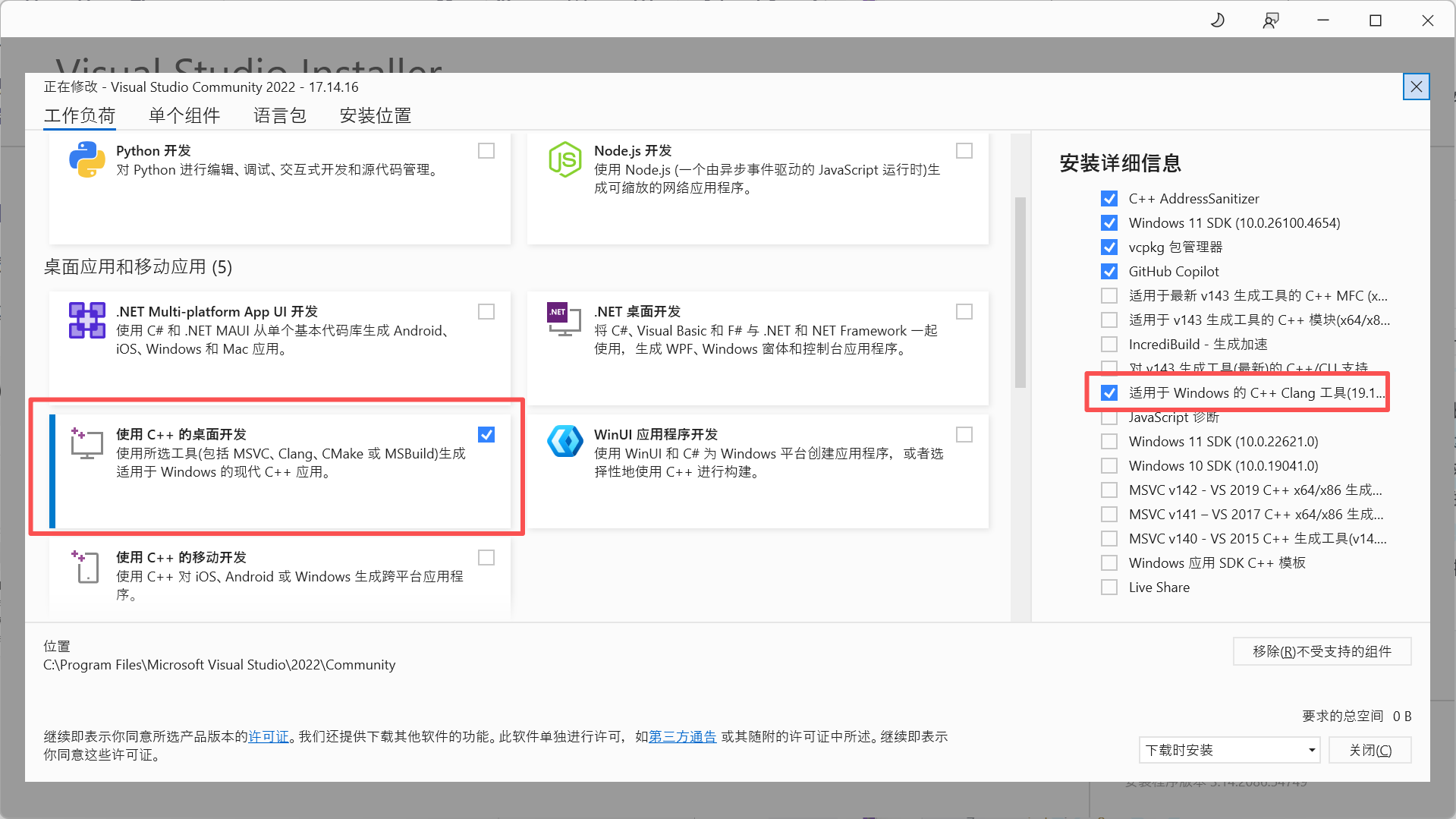
Task: Uncheck vcpkg 包管理器 component
Action: [x=1109, y=247]
